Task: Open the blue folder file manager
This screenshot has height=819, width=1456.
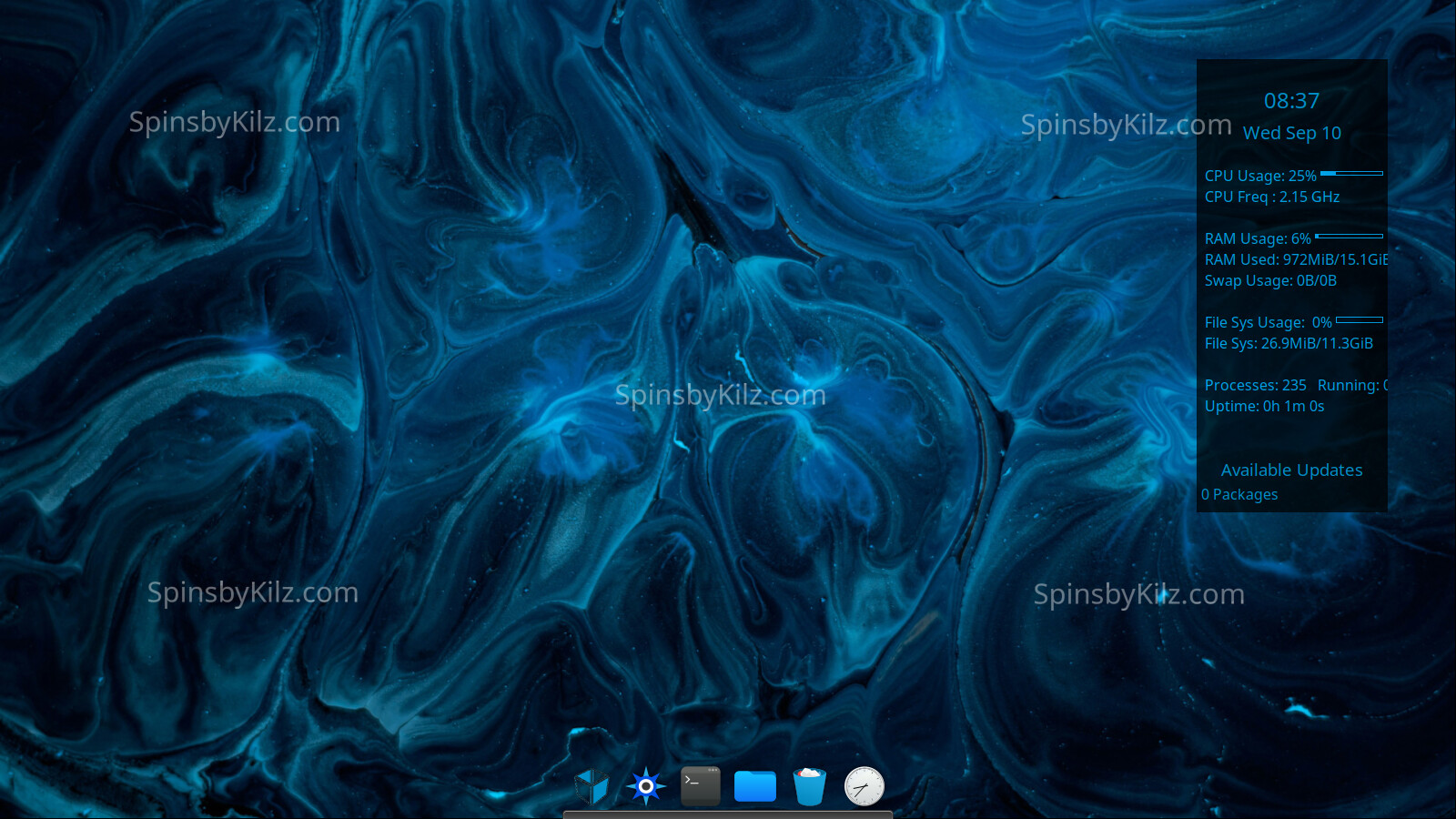Action: point(755,786)
